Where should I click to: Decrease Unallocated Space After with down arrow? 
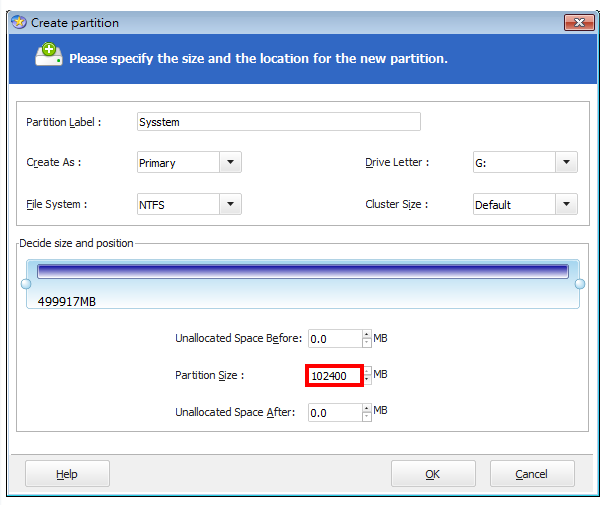coord(367,417)
